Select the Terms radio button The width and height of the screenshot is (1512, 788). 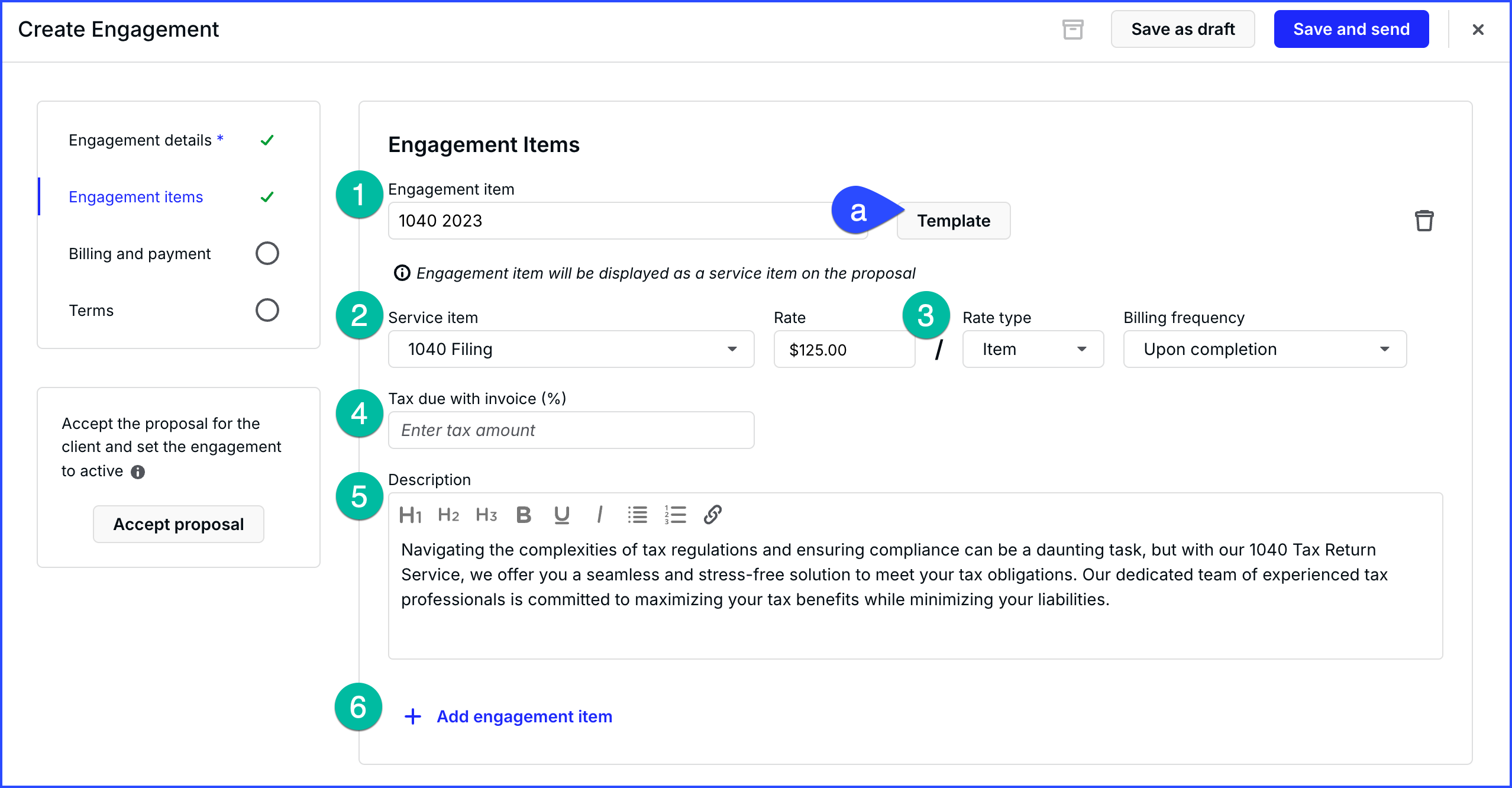(x=267, y=309)
